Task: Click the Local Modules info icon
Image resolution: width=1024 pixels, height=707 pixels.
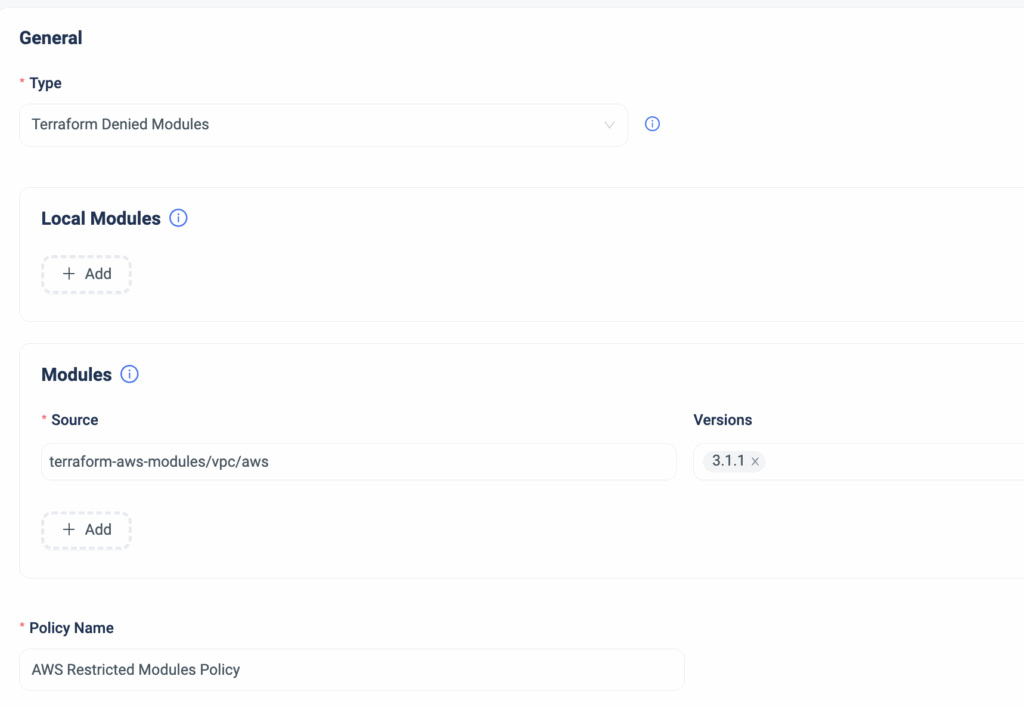Action: [x=179, y=218]
